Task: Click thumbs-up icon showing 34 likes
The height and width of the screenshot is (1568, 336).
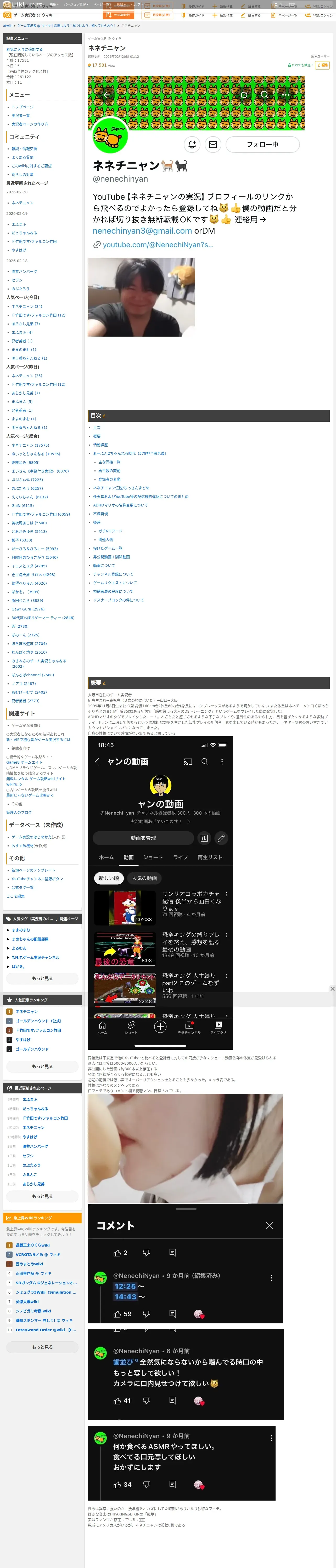Action: (117, 1484)
